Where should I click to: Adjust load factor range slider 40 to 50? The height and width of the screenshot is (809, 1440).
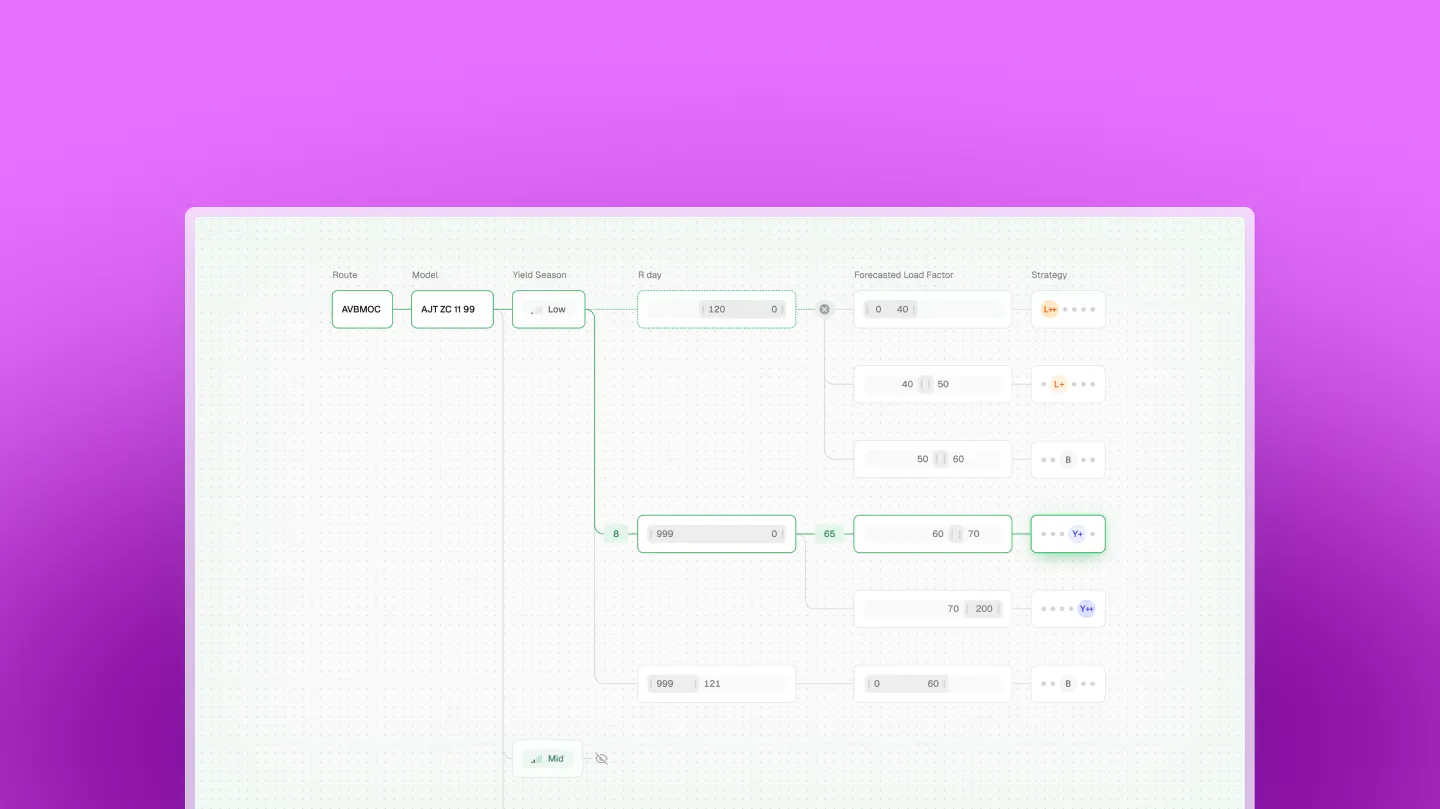[x=932, y=384]
